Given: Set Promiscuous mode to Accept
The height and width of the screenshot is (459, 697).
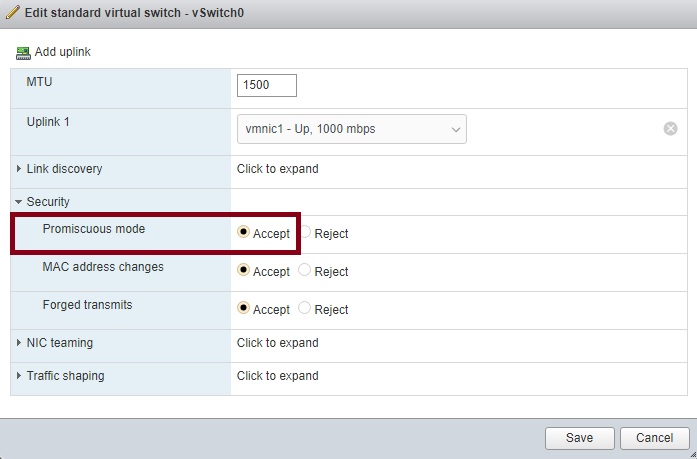Looking at the screenshot, I should click(x=244, y=232).
